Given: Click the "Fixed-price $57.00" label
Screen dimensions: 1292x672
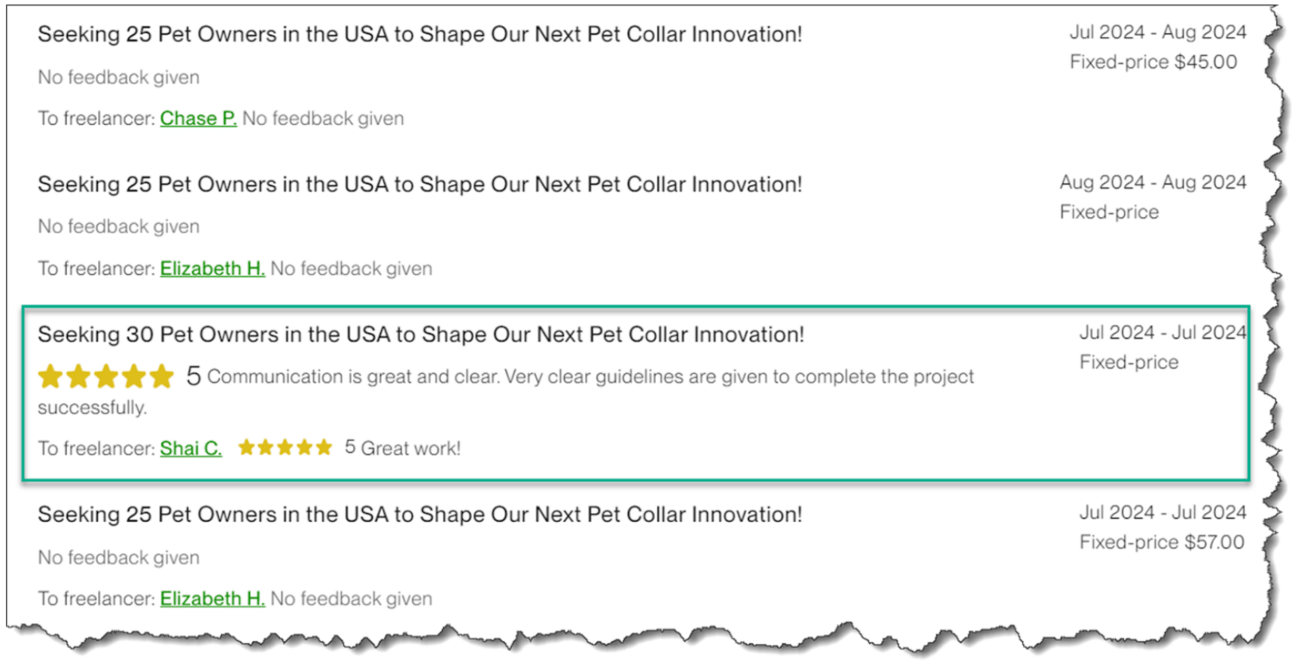Looking at the screenshot, I should tap(1162, 542).
